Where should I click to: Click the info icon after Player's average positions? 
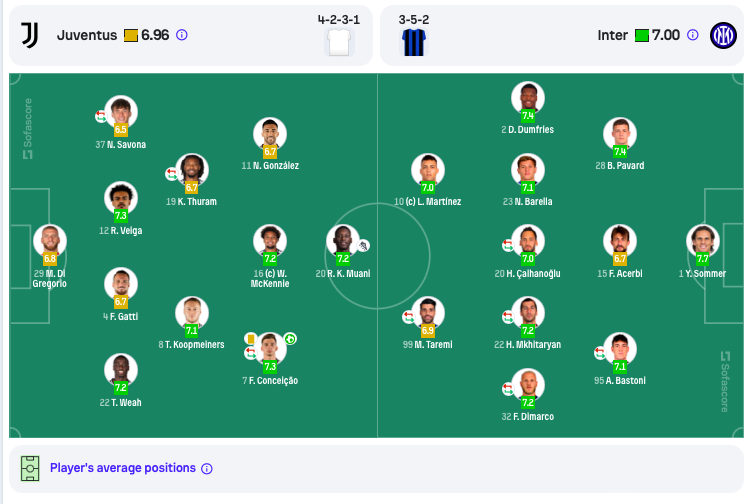pyautogui.click(x=207, y=469)
